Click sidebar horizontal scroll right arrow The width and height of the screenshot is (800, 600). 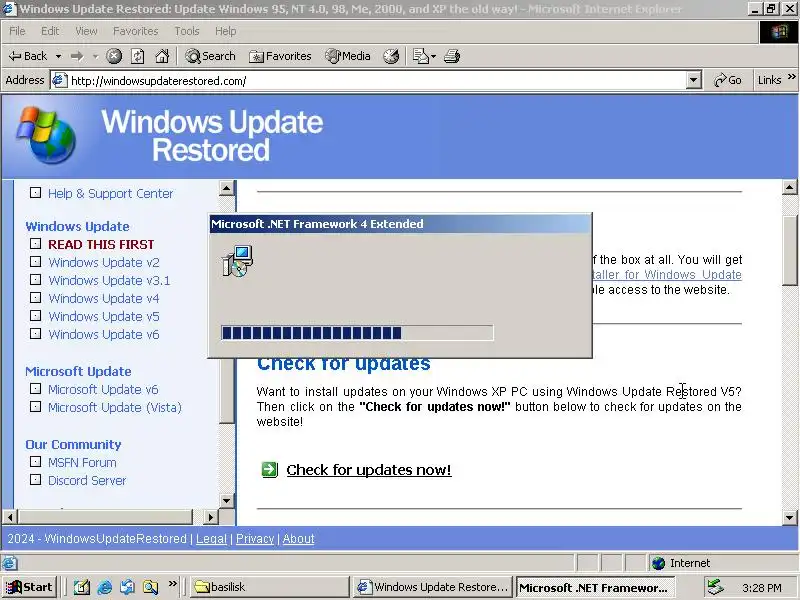pos(210,517)
